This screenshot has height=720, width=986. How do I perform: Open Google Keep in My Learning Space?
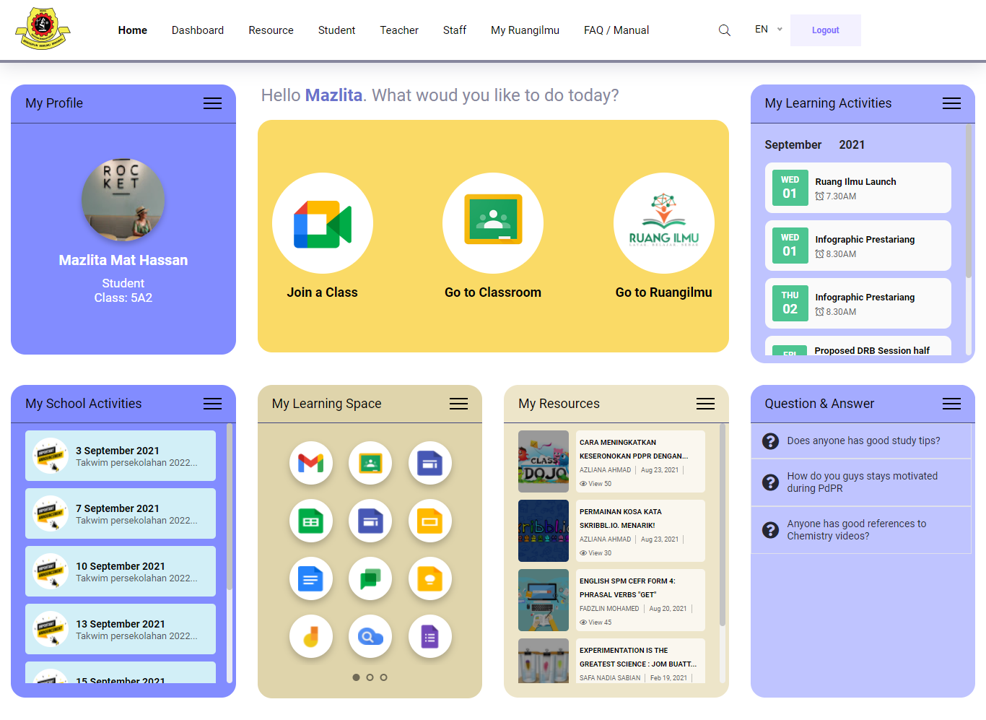[x=430, y=579]
